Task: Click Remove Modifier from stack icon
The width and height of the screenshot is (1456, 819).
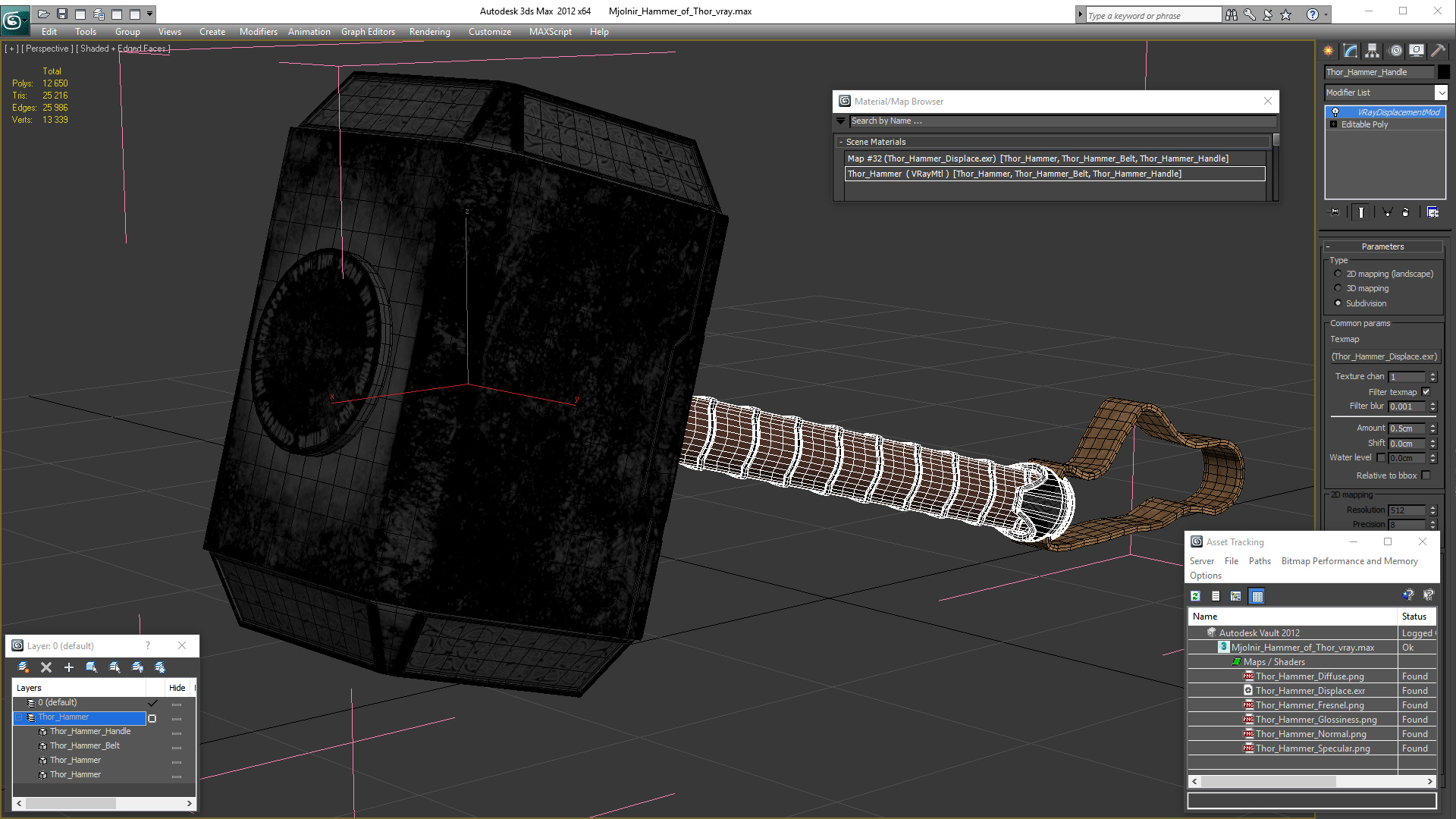Action: pyautogui.click(x=1405, y=212)
